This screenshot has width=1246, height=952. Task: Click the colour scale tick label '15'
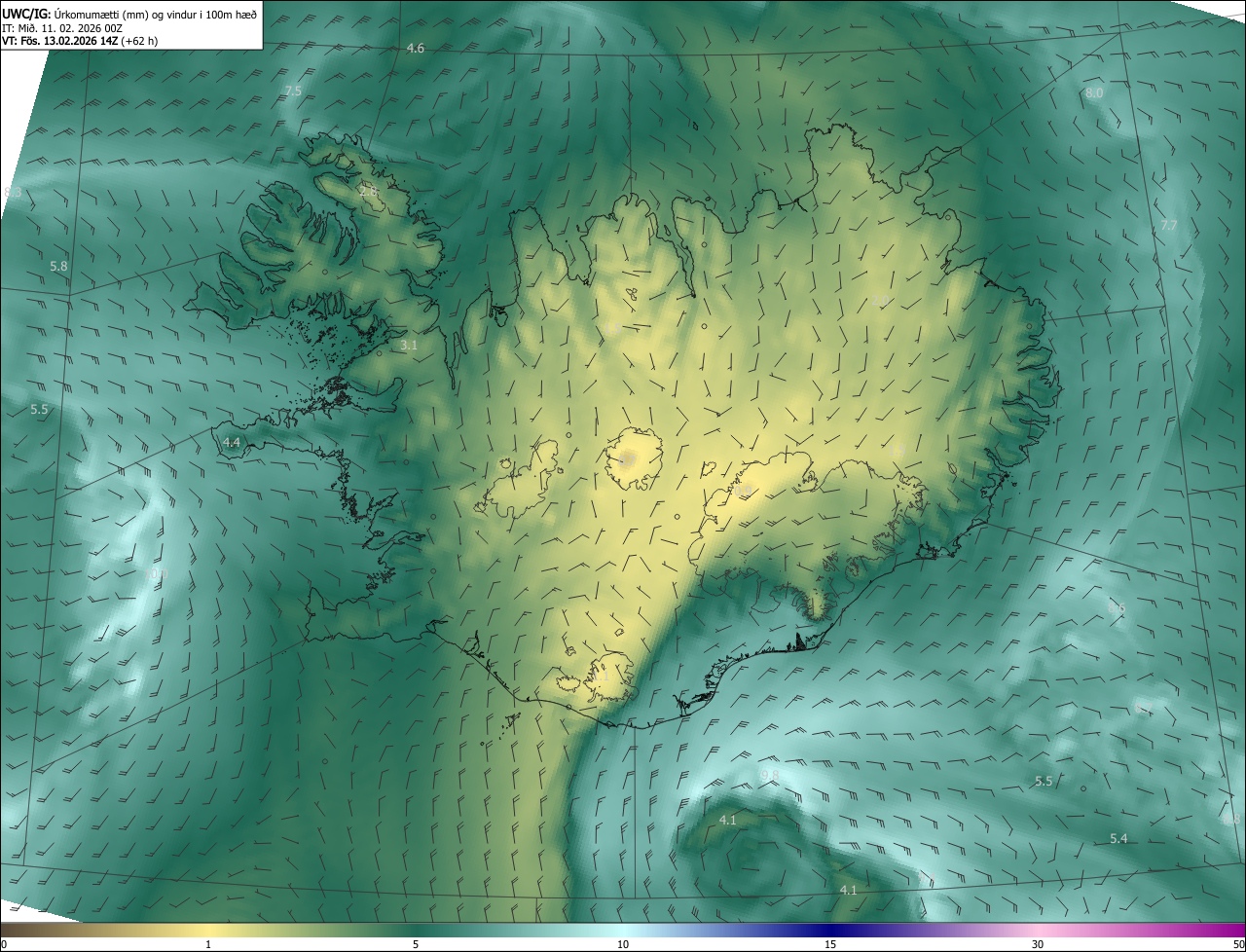tap(830, 944)
